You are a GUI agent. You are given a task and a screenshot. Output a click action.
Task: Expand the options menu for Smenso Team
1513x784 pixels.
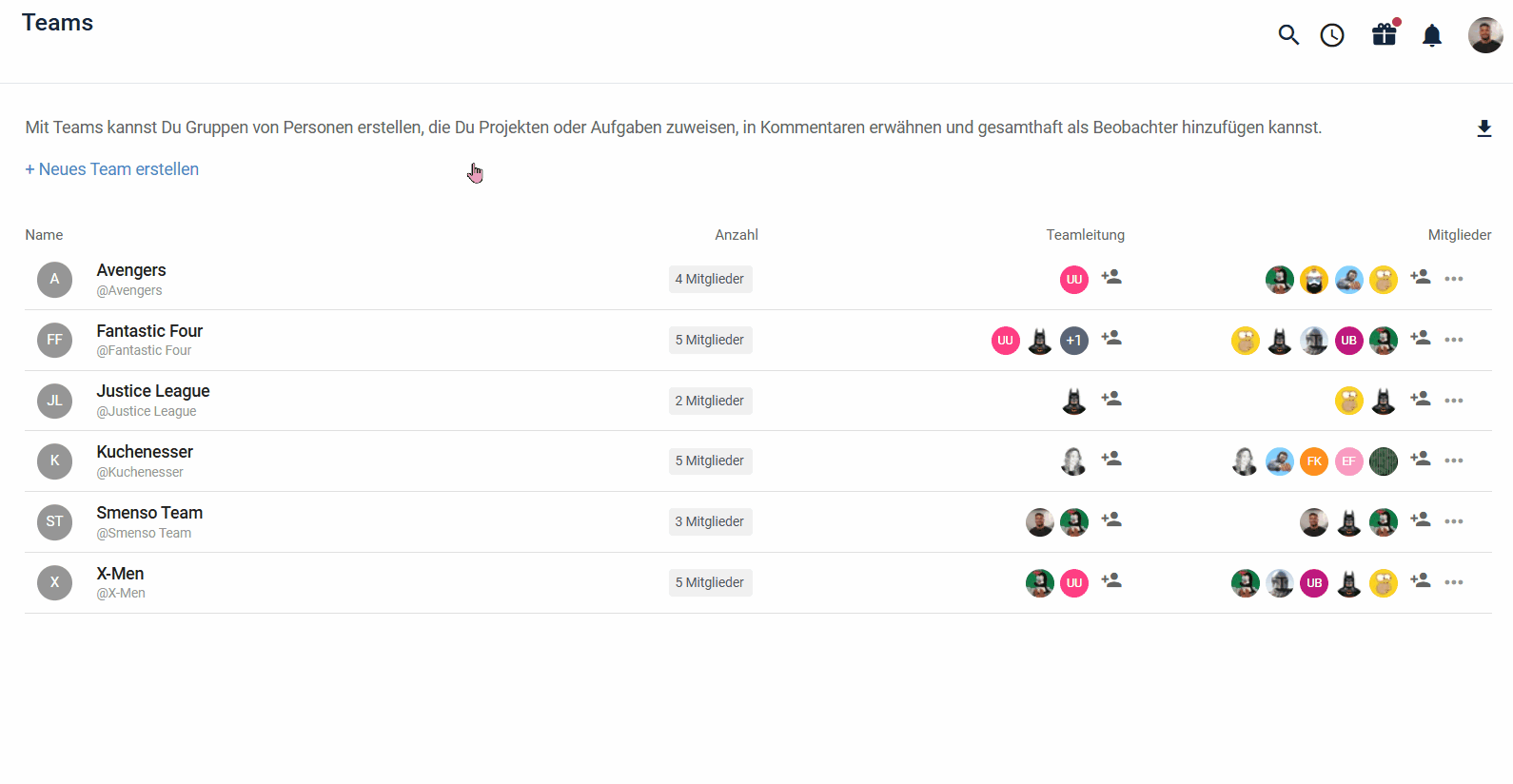pos(1454,521)
